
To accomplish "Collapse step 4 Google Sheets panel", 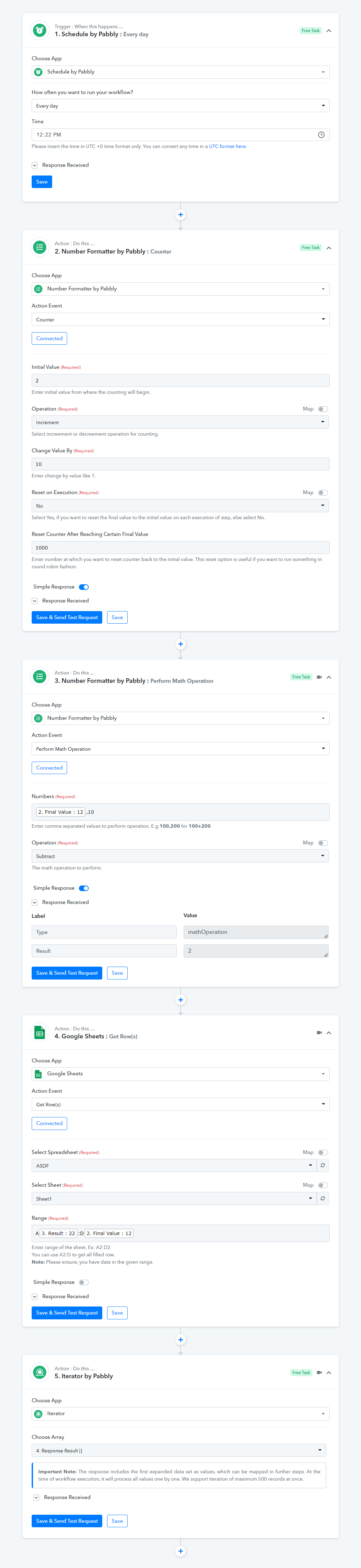I will pos(329,1032).
